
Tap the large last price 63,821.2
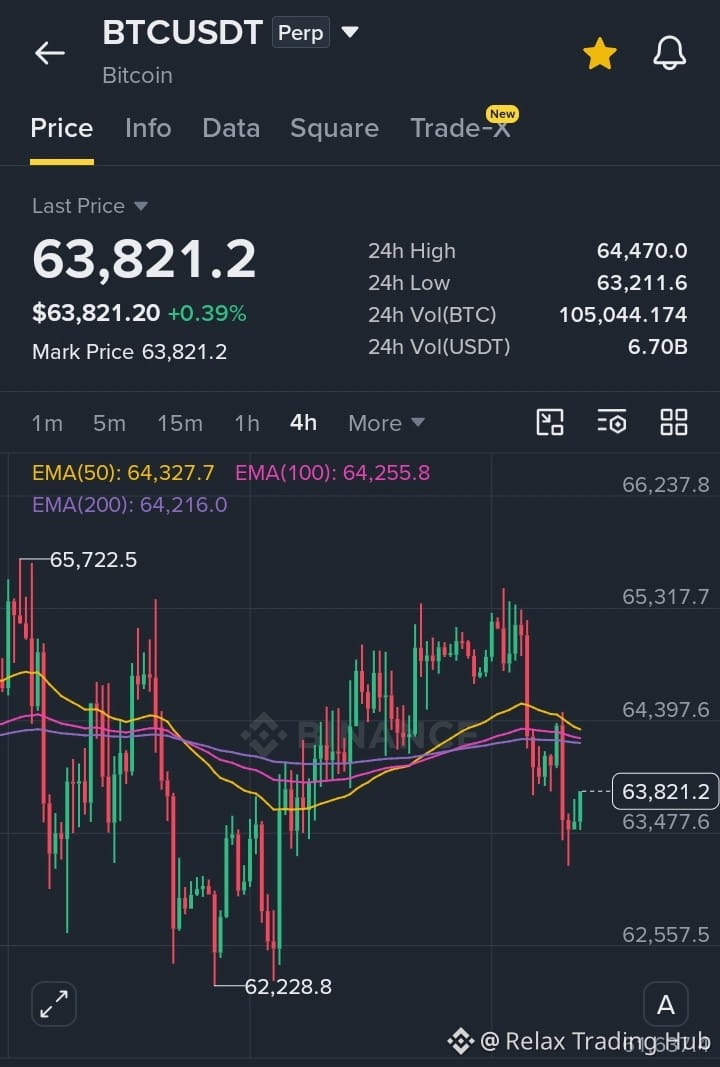[x=144, y=259]
